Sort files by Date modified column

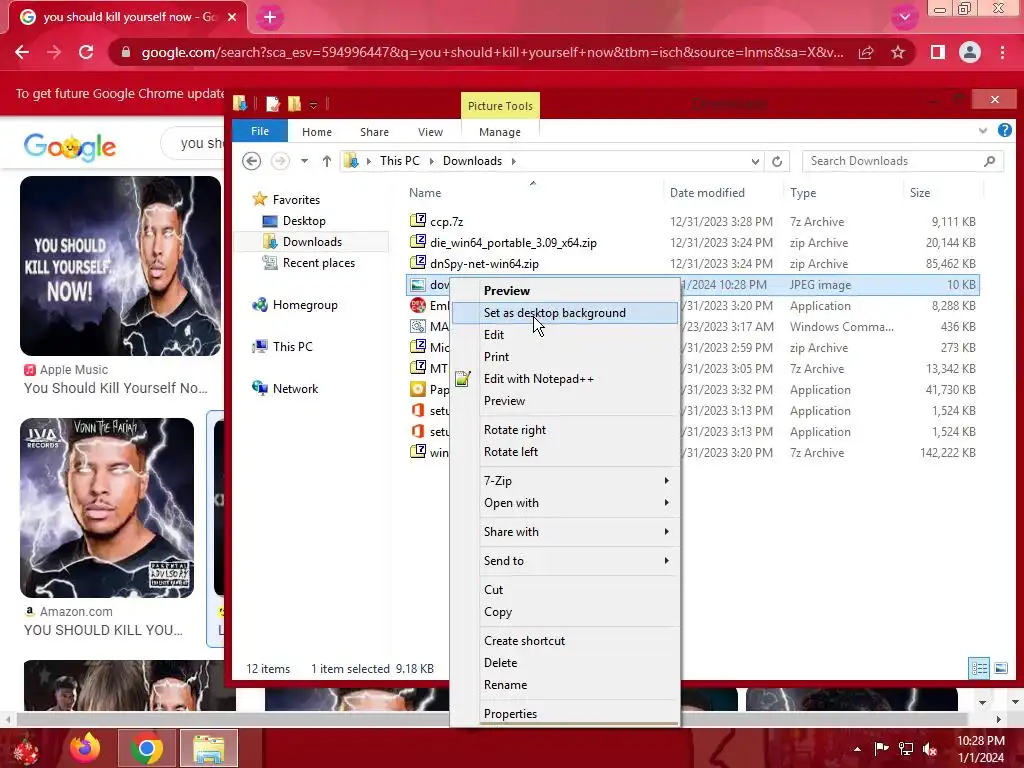707,193
